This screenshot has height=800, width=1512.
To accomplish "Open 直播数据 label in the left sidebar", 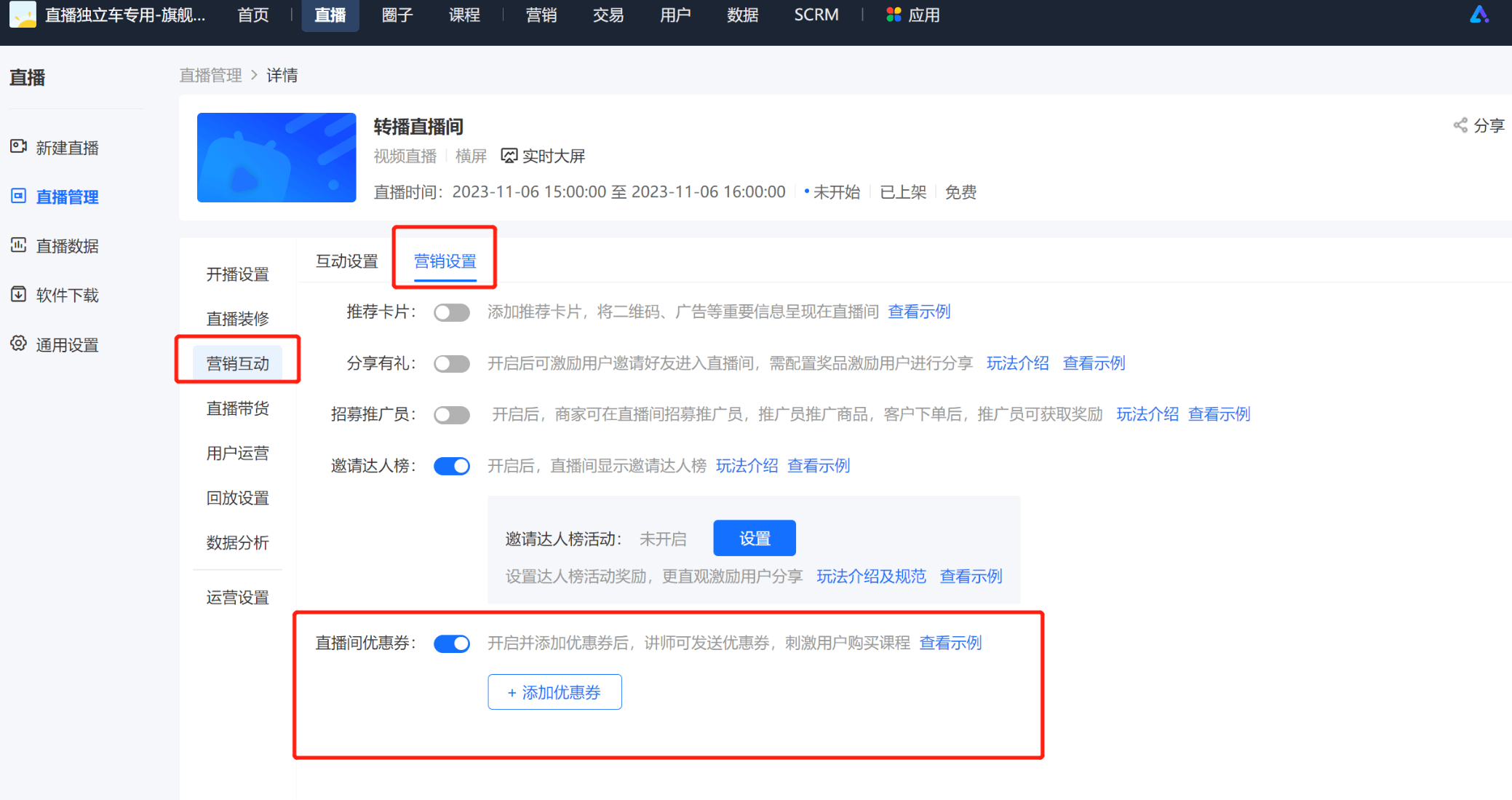I will [x=68, y=246].
